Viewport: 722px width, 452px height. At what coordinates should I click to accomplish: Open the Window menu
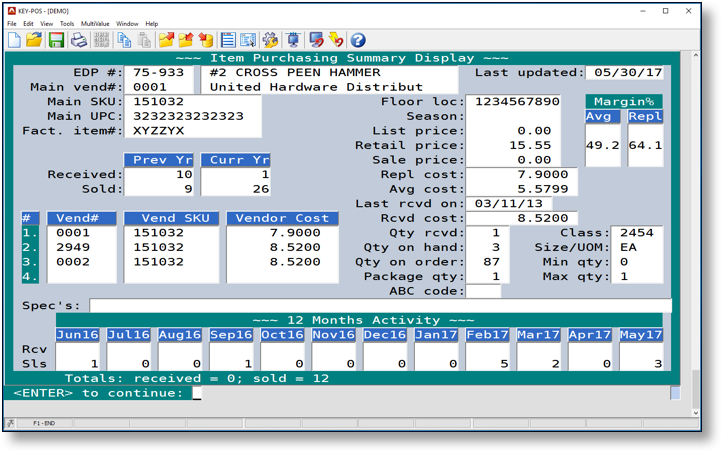click(127, 24)
